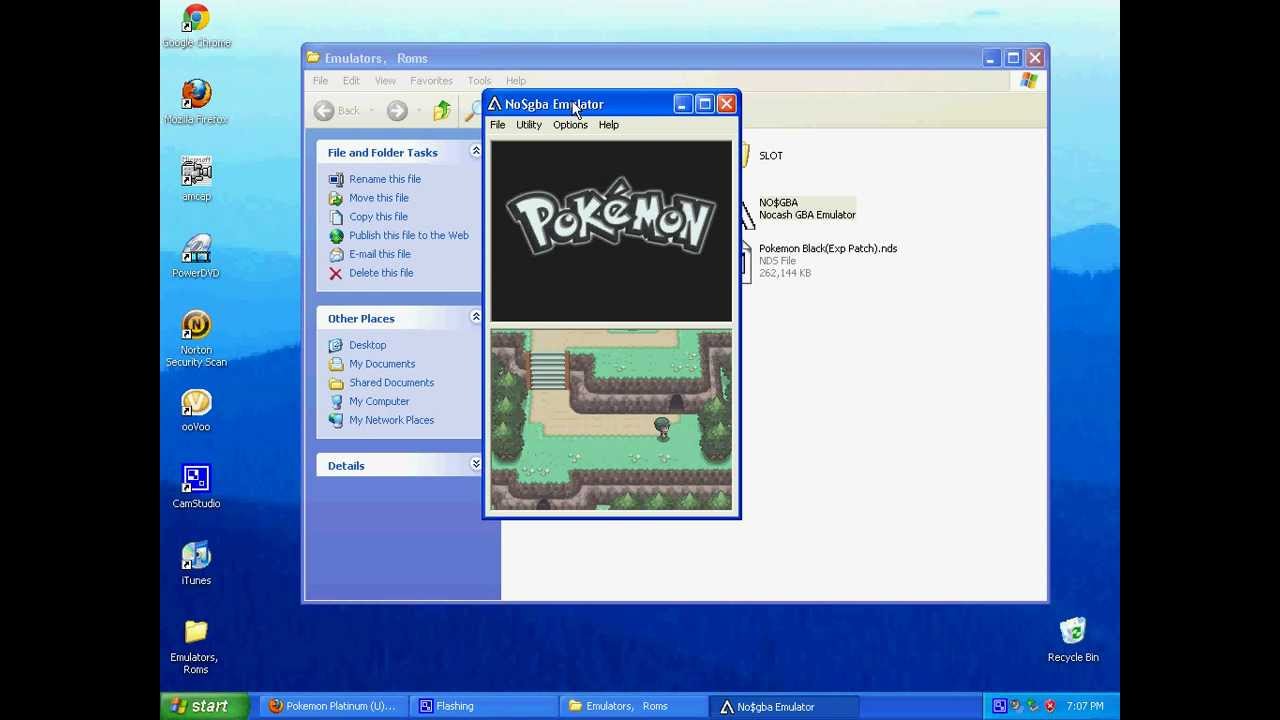Image resolution: width=1280 pixels, height=720 pixels.
Task: Click the Move this file icon
Action: point(336,198)
